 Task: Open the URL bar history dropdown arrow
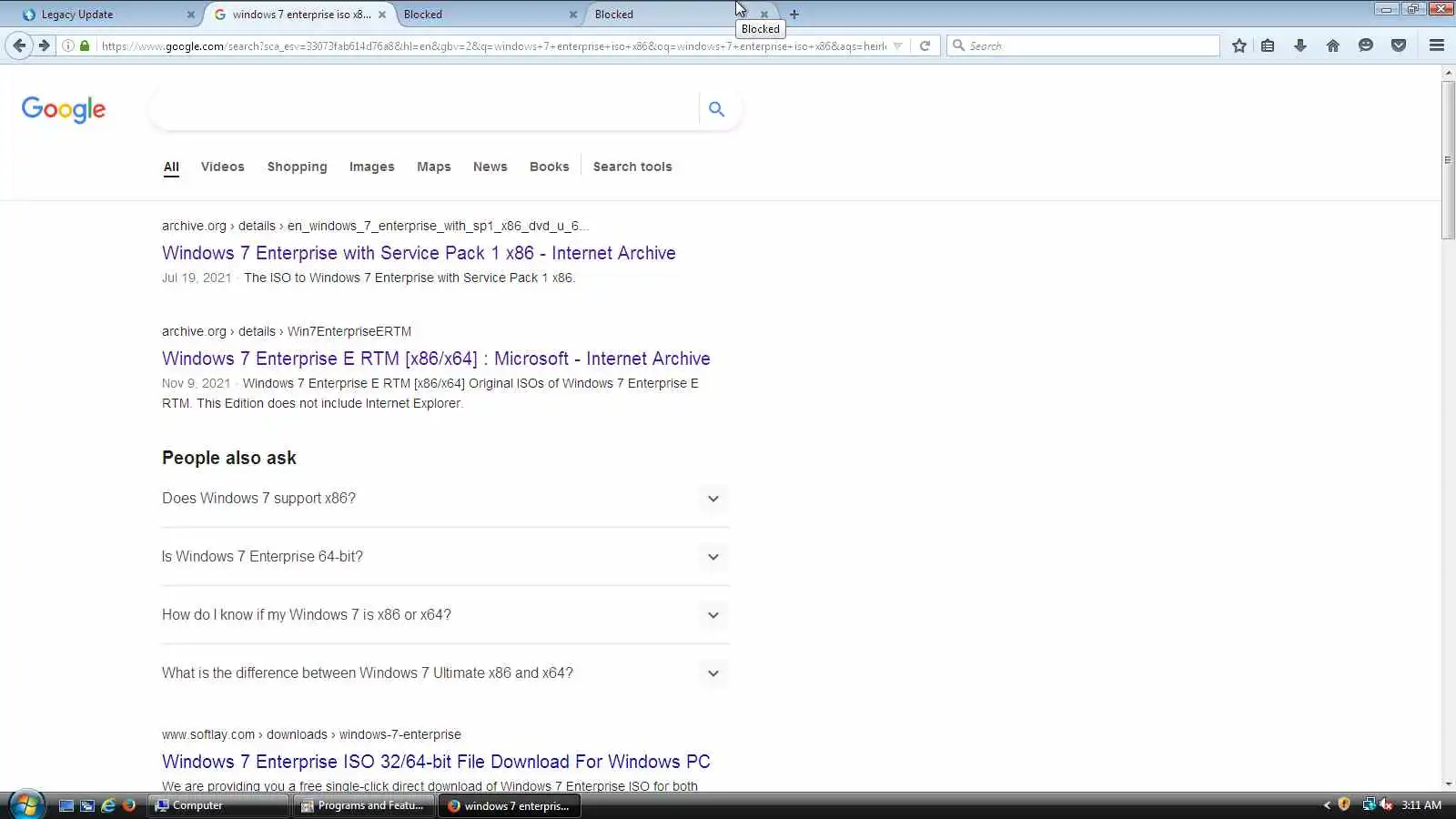coord(898,45)
